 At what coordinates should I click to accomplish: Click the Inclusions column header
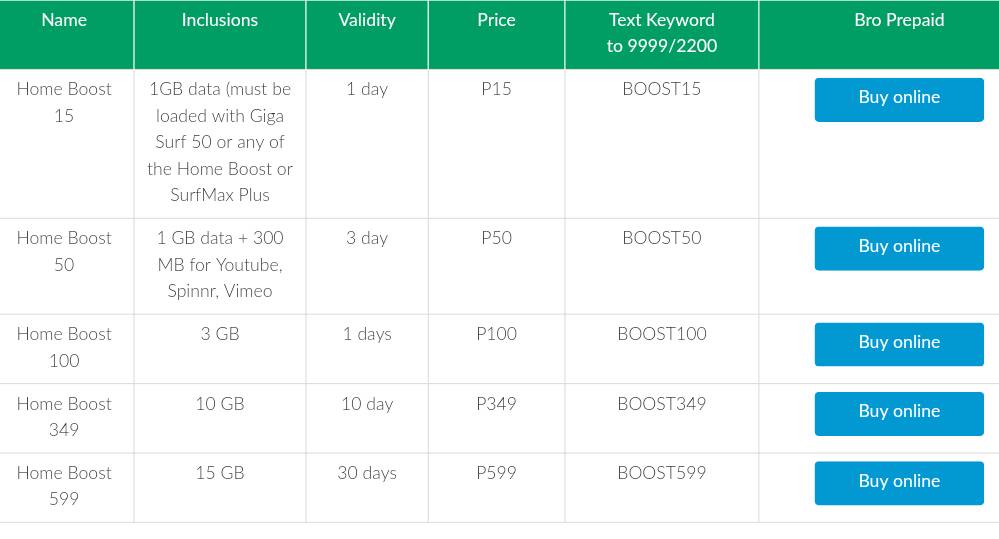tap(220, 20)
